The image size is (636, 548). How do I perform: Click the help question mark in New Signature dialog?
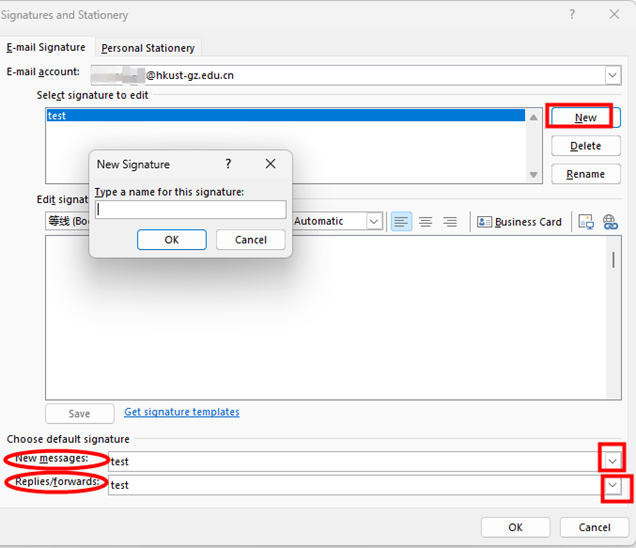point(228,164)
